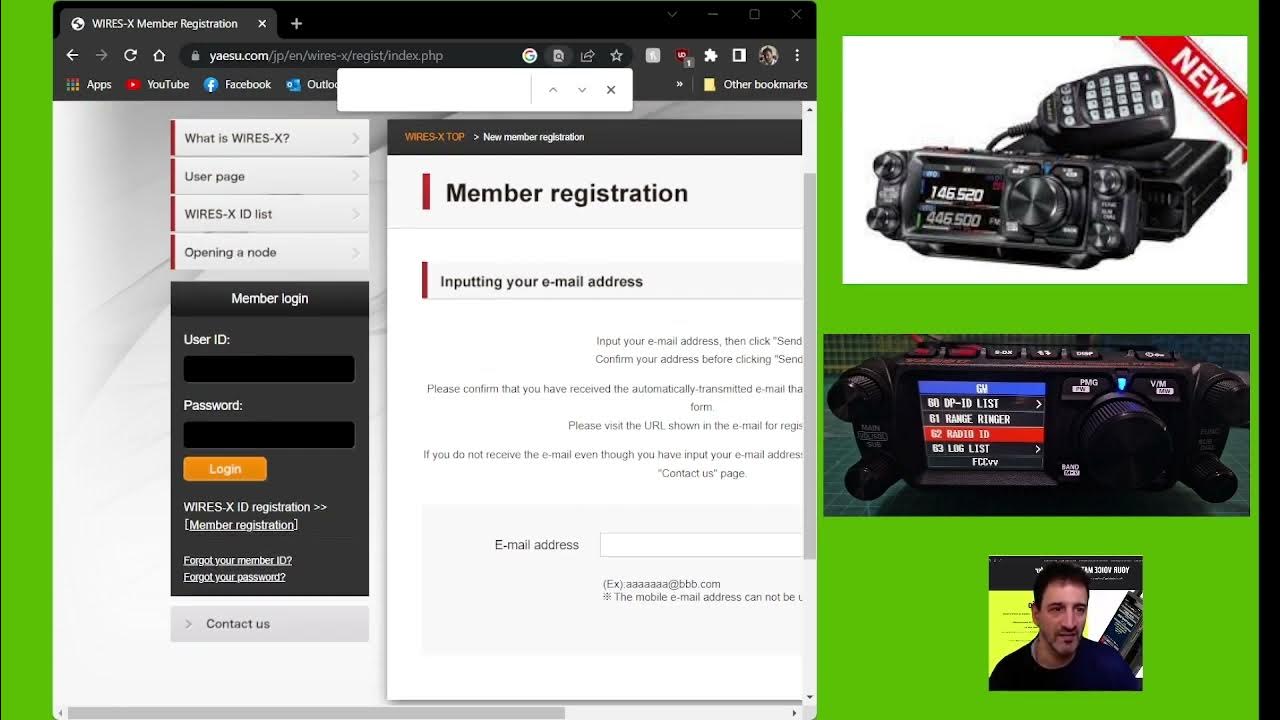Open the Chrome profile avatar
1280x720 pixels.
click(x=768, y=56)
